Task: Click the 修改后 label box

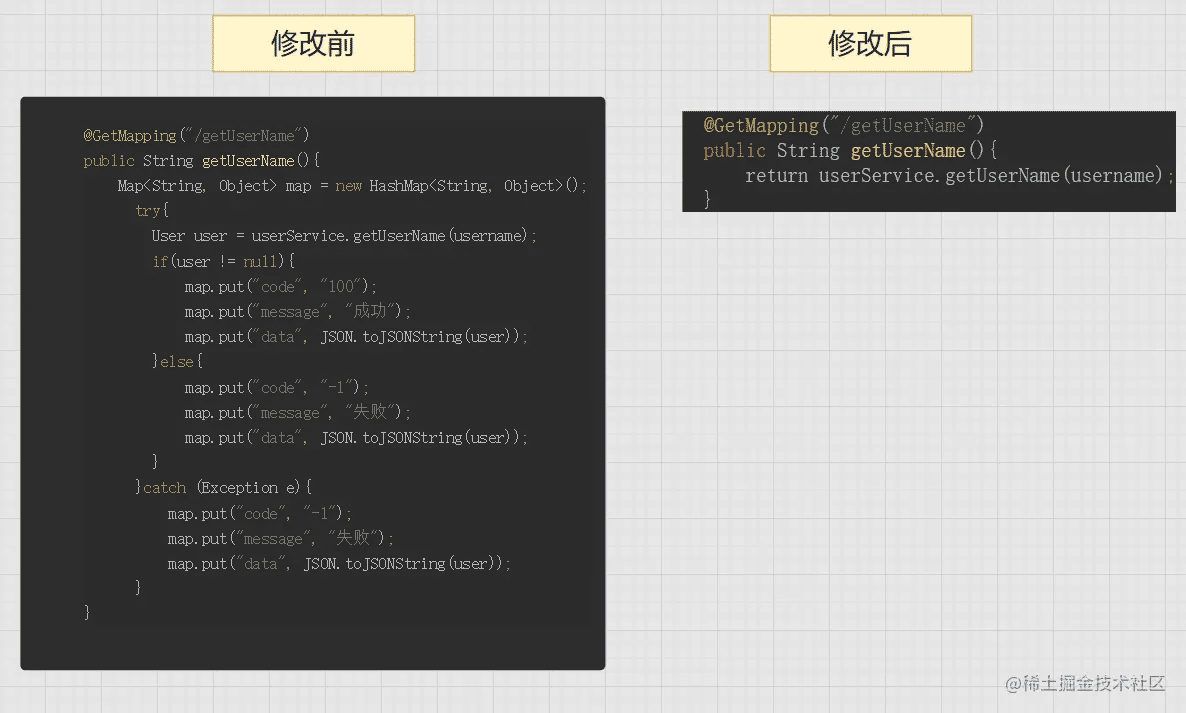Action: coord(870,44)
